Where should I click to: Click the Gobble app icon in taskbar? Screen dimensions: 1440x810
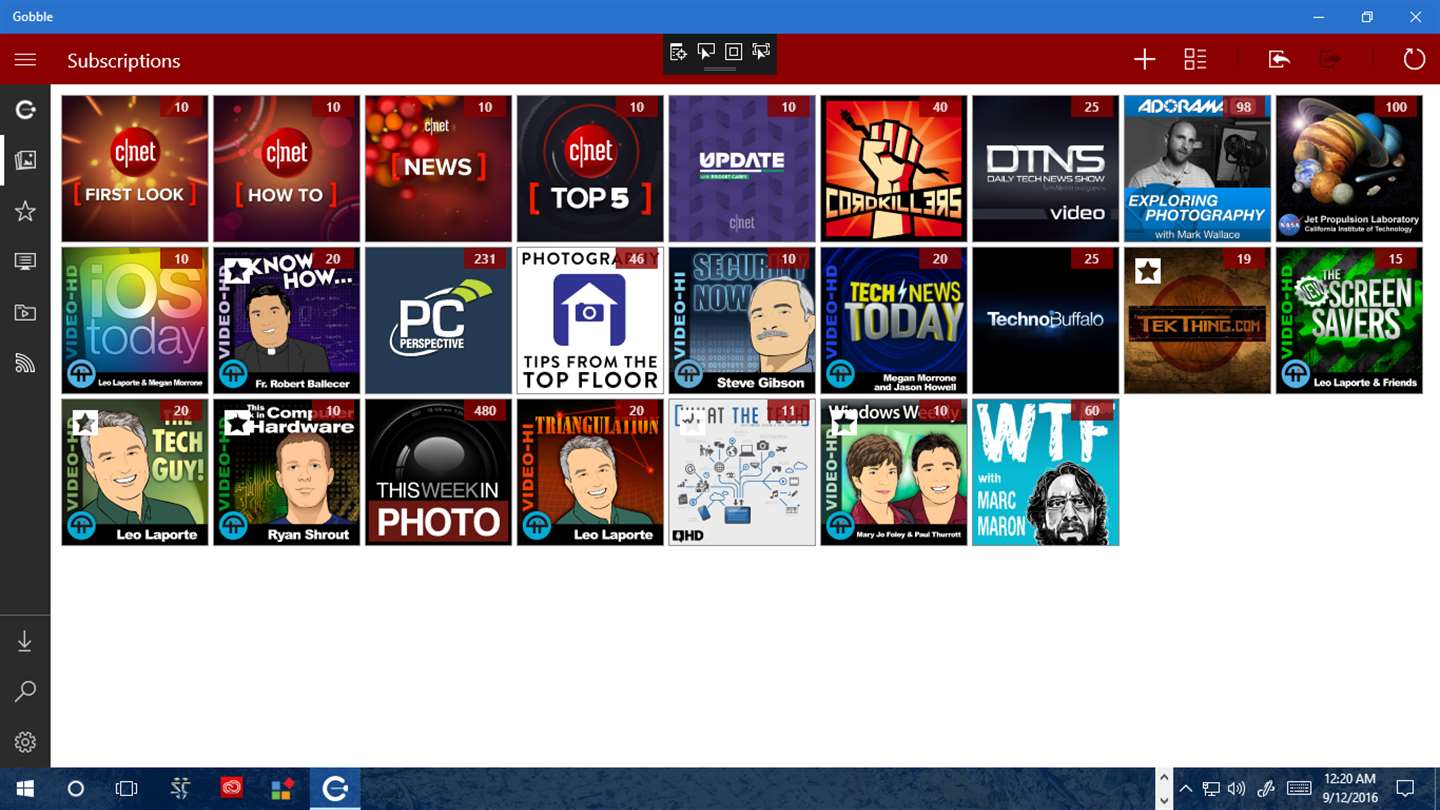[335, 789]
